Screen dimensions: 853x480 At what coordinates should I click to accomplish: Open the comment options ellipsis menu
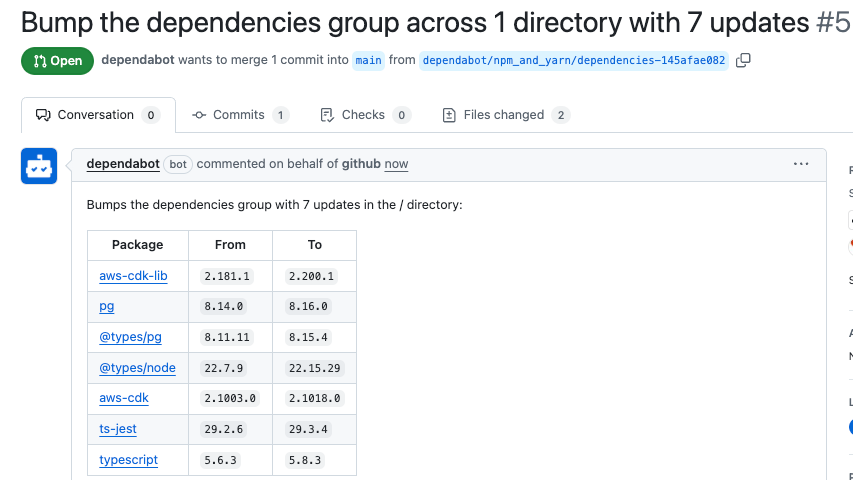coord(801,164)
